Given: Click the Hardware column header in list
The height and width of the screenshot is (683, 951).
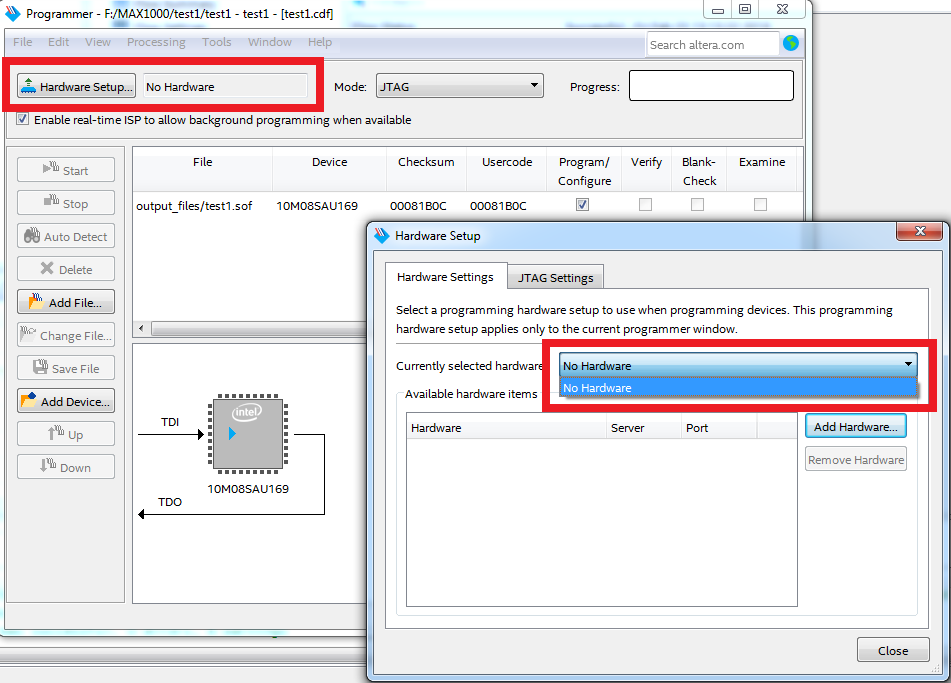Looking at the screenshot, I should pos(506,428).
